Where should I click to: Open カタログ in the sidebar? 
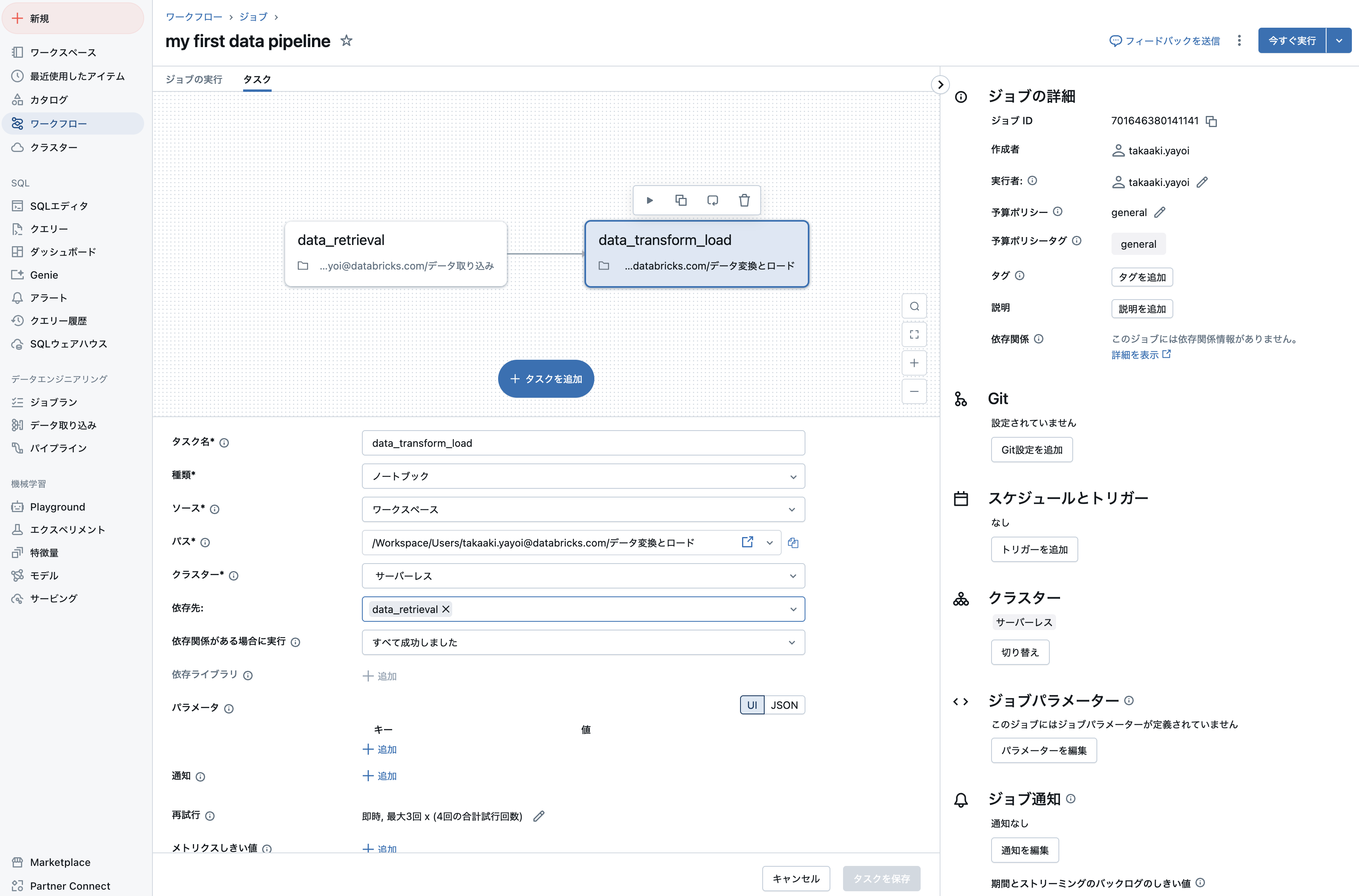(x=49, y=100)
